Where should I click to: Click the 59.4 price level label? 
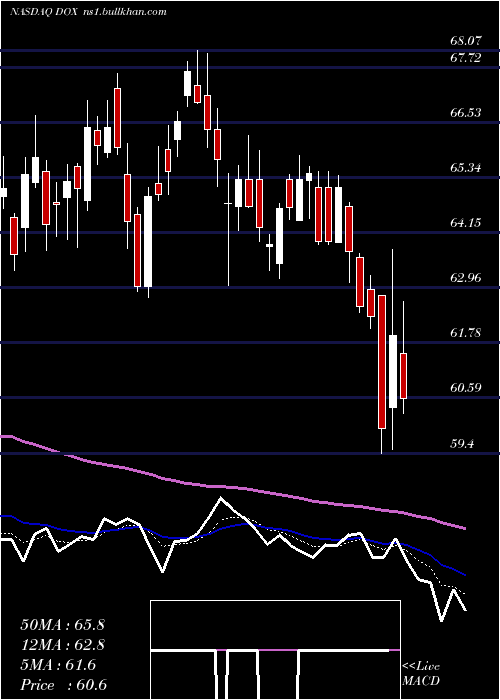462,443
